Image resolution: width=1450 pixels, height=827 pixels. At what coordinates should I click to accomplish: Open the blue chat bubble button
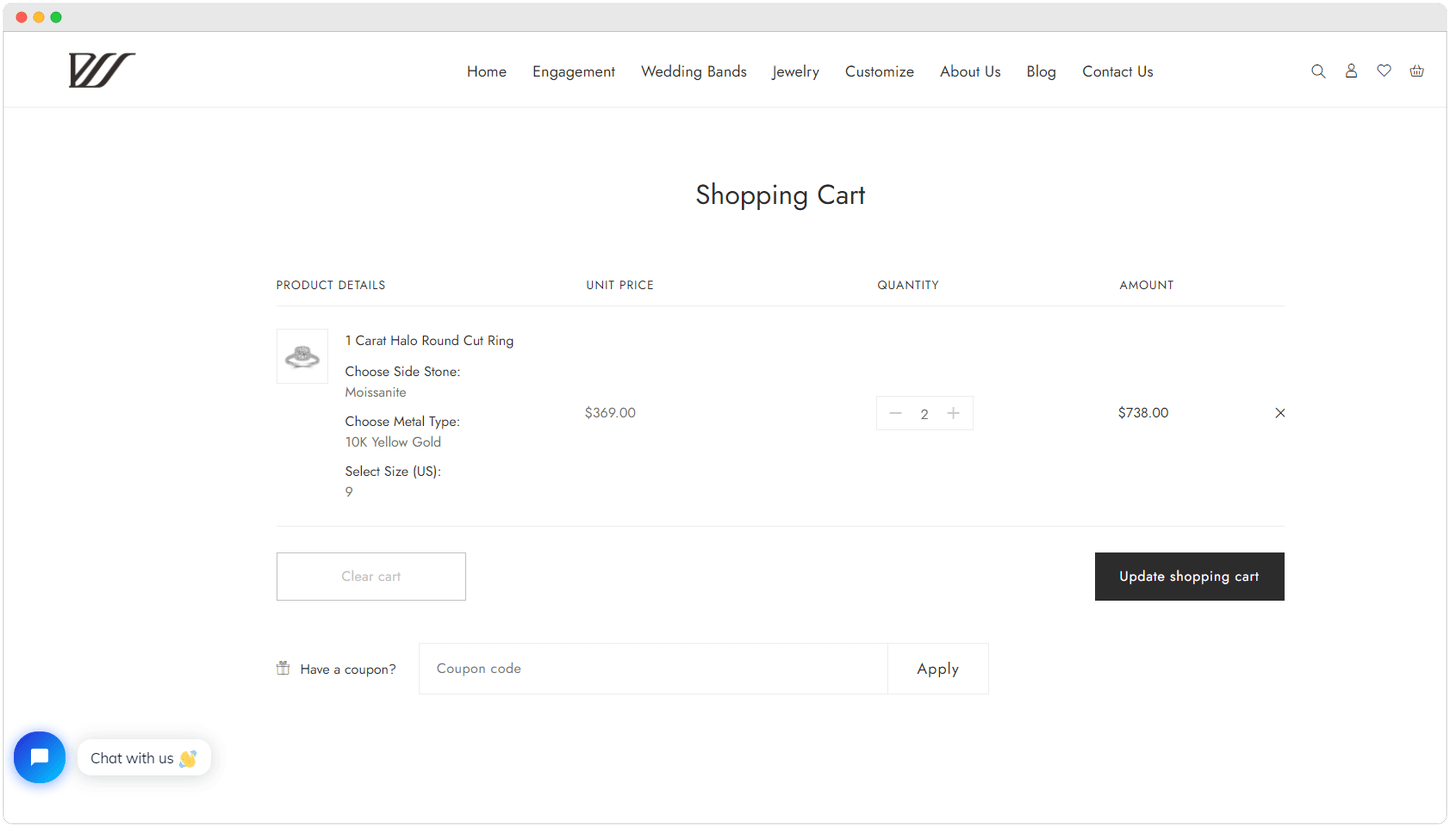pyautogui.click(x=40, y=757)
